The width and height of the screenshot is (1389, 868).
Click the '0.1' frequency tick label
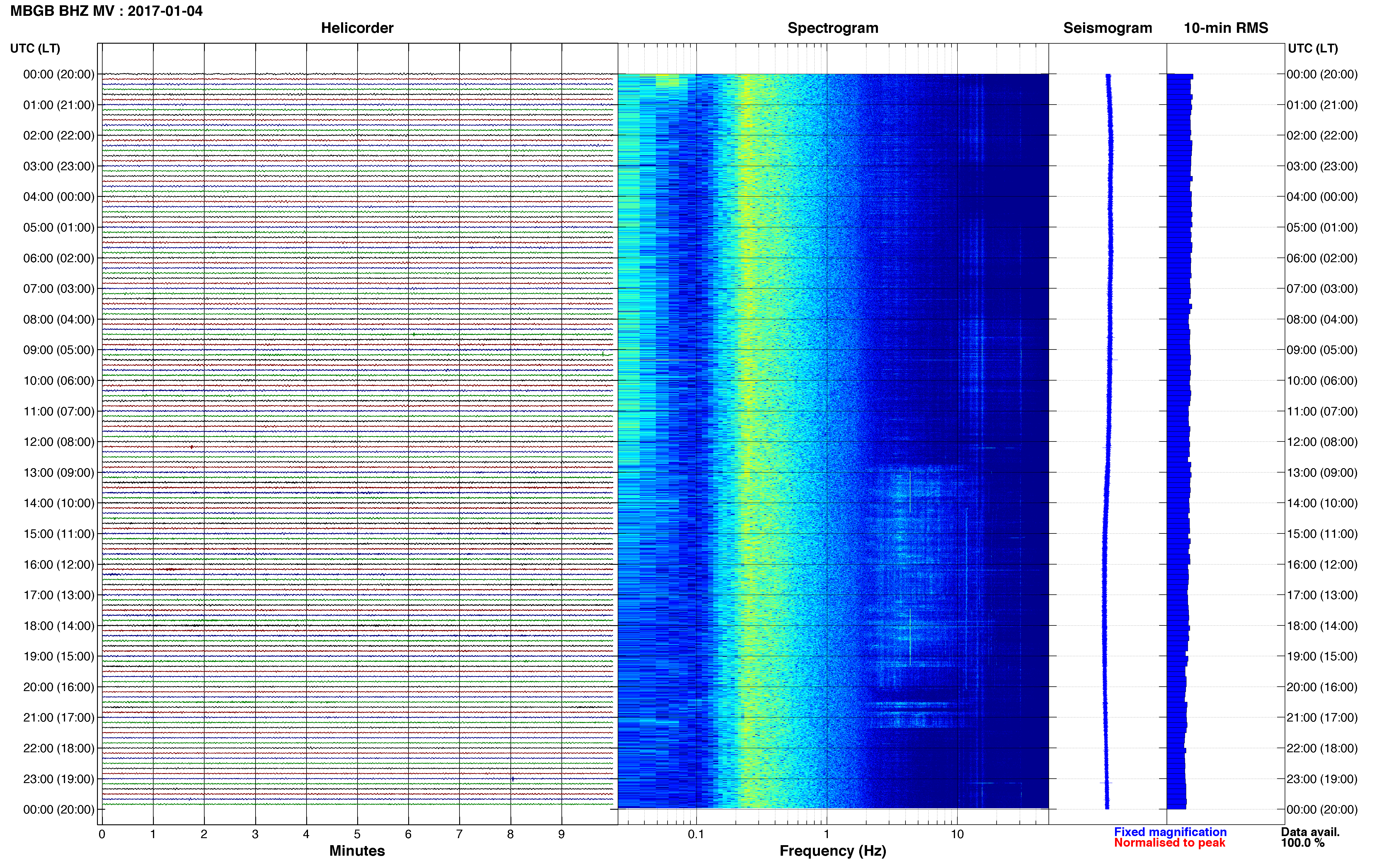(x=696, y=834)
